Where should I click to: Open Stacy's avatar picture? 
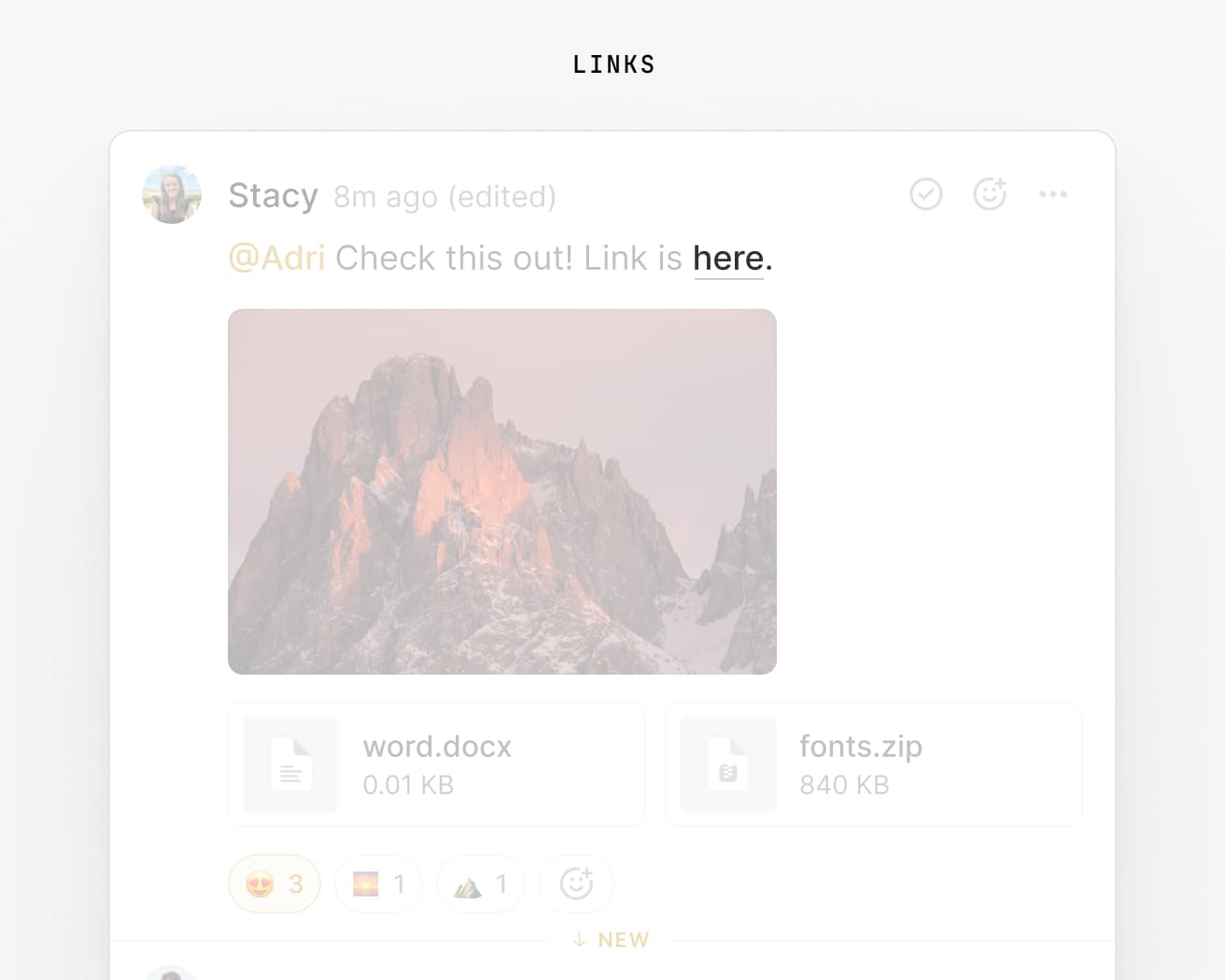pyautogui.click(x=172, y=194)
